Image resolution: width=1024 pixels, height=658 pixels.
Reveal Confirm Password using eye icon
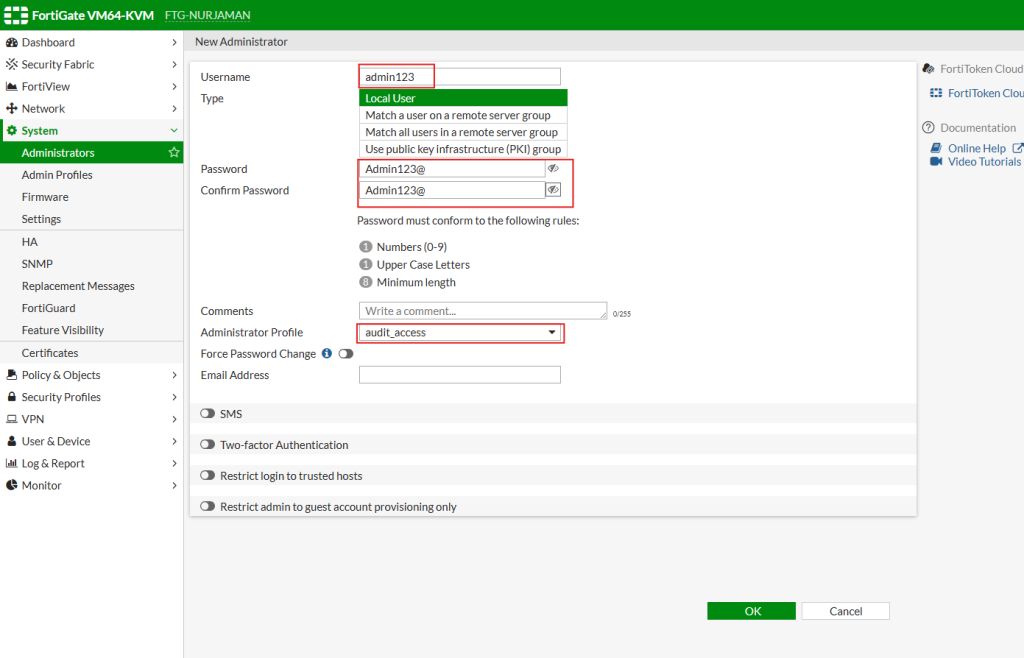point(553,189)
